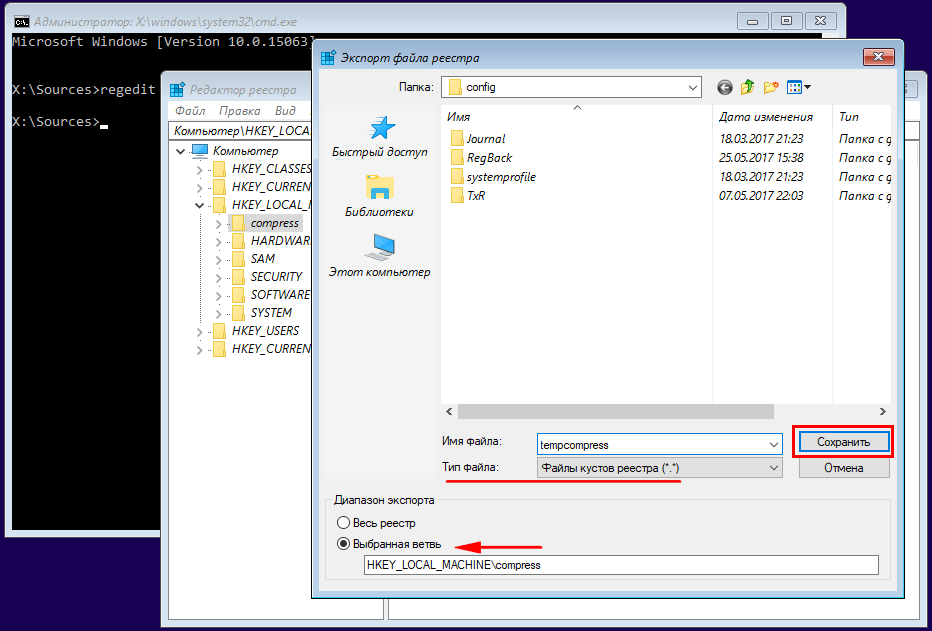Image resolution: width=932 pixels, height=631 pixels.
Task: Select the SAM key folder icon
Action: coord(238,259)
